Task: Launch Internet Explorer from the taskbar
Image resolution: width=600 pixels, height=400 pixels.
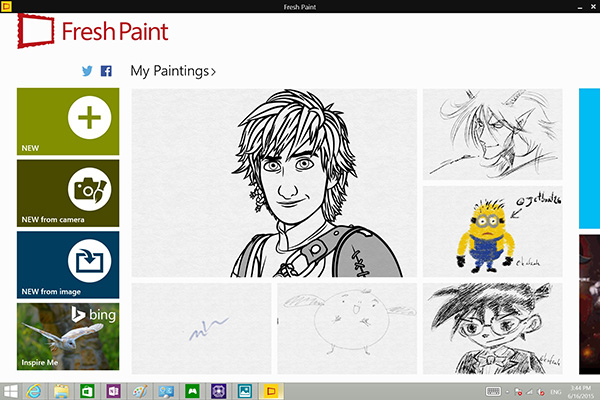Action: 34,391
